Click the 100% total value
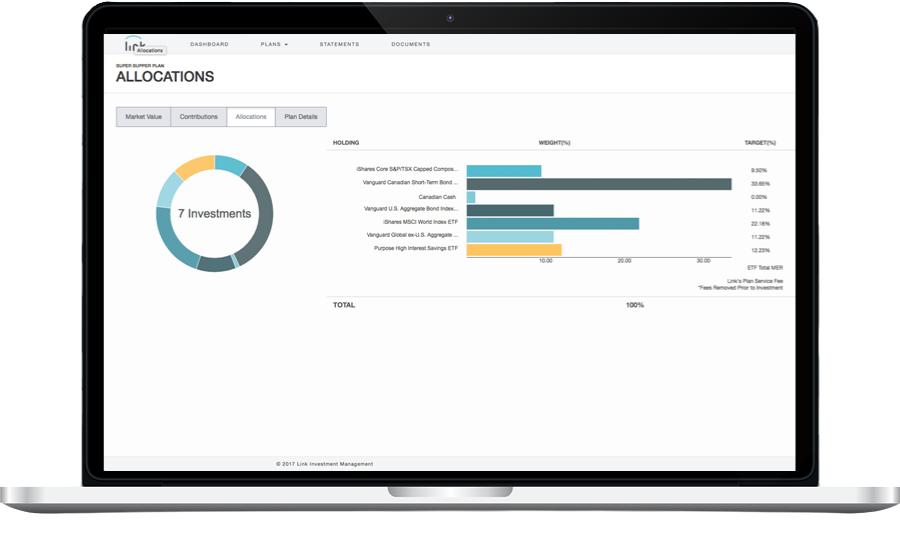This screenshot has width=900, height=545. coord(635,305)
